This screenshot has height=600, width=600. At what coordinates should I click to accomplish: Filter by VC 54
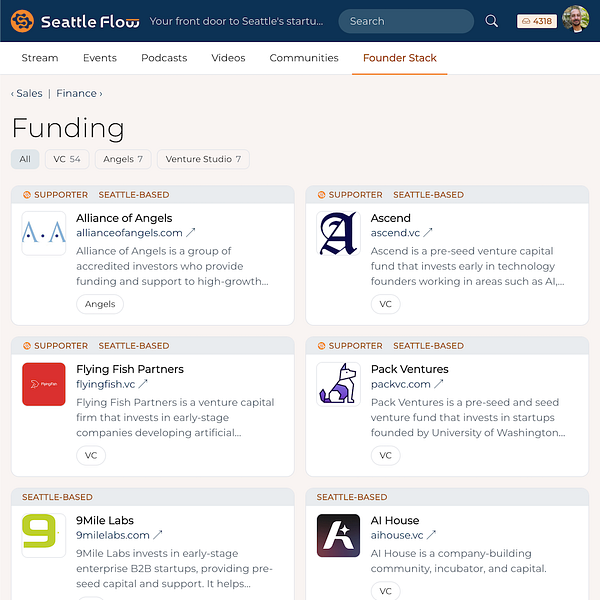(67, 159)
